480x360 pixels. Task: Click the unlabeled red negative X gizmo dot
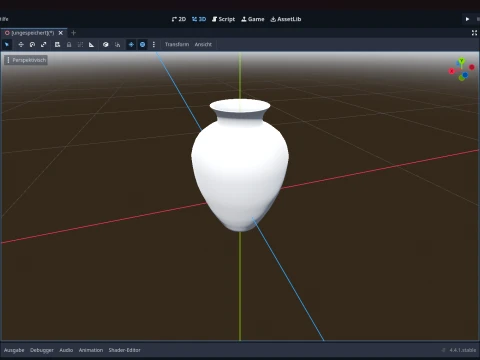(472, 67)
